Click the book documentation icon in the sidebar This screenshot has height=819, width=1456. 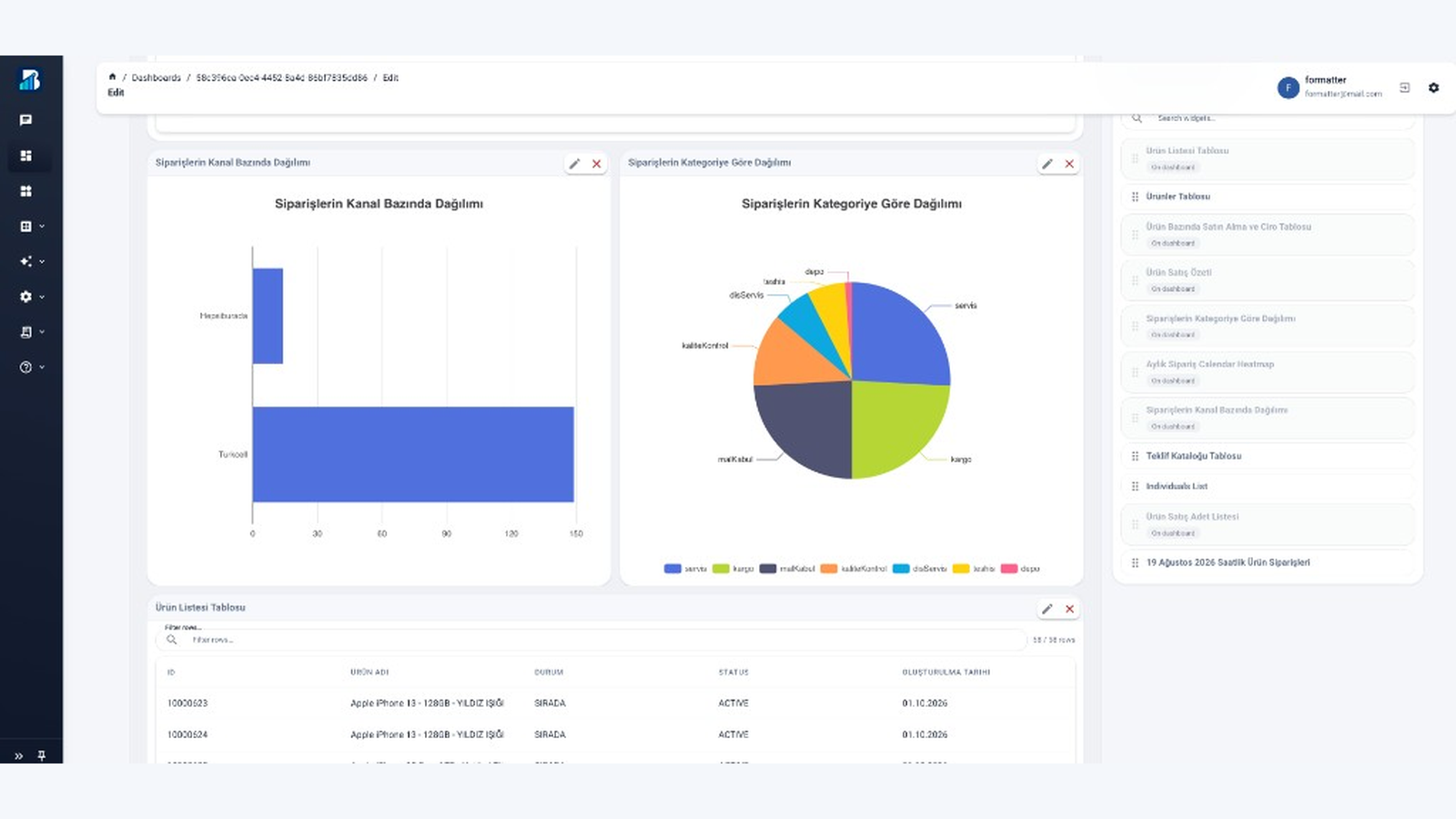(x=25, y=332)
